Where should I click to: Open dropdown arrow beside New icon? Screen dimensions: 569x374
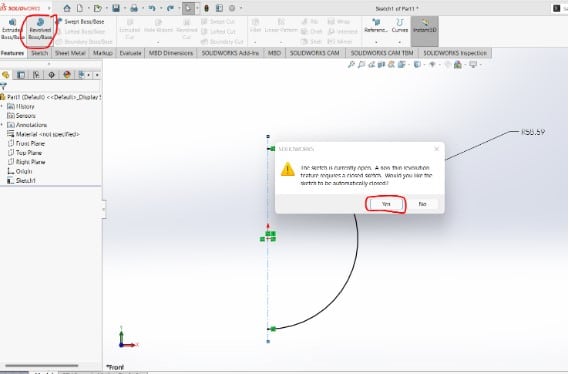[x=88, y=8]
